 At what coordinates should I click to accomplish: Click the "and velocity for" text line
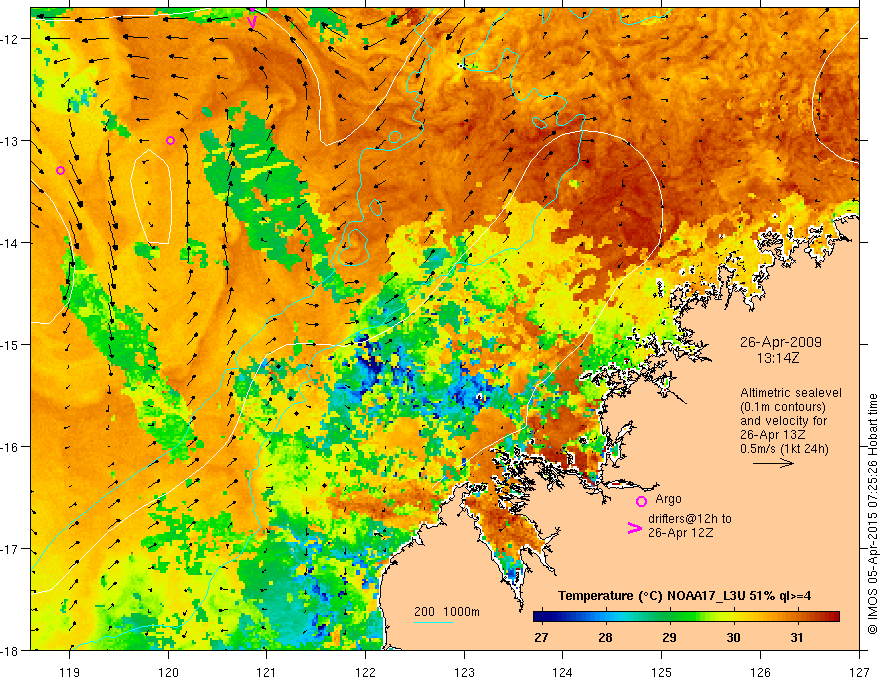[783, 421]
